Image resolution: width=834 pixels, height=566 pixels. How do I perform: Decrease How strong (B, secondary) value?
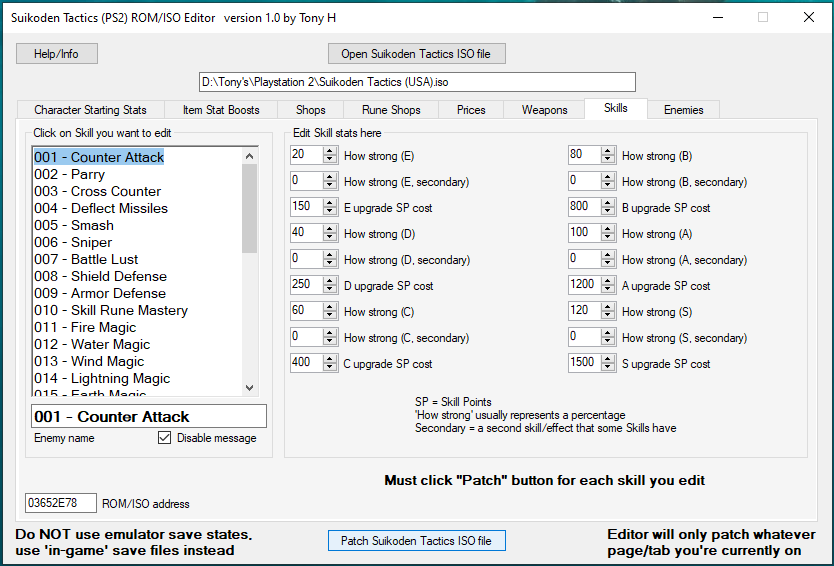[608, 185]
